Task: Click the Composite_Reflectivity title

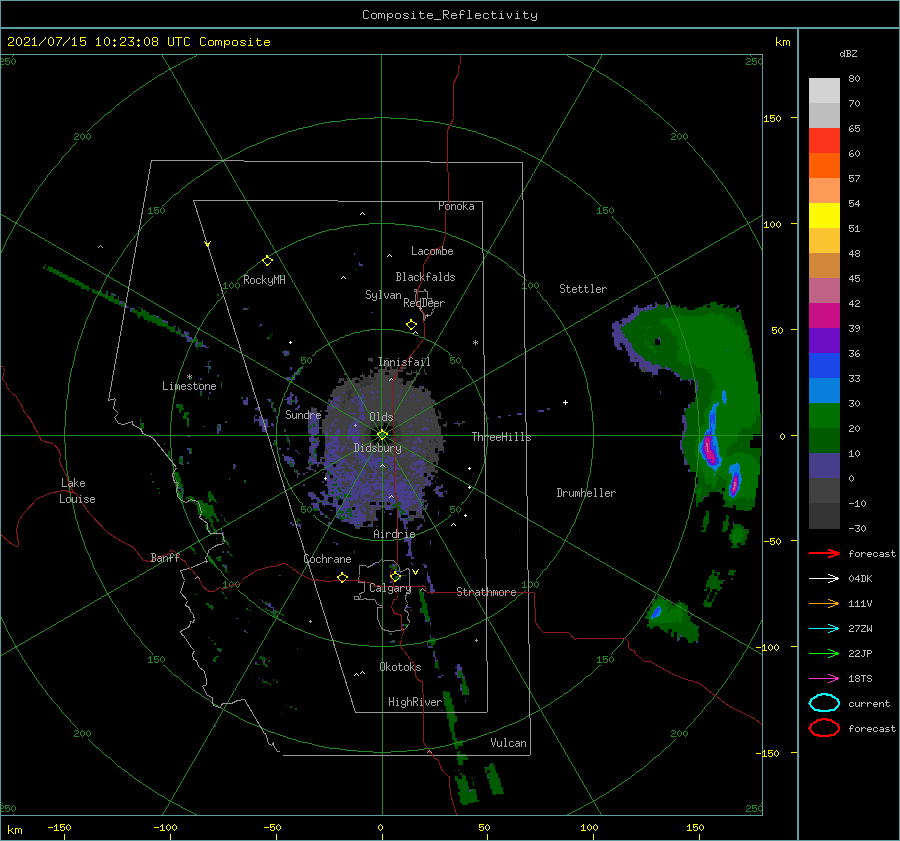Action: [x=449, y=15]
